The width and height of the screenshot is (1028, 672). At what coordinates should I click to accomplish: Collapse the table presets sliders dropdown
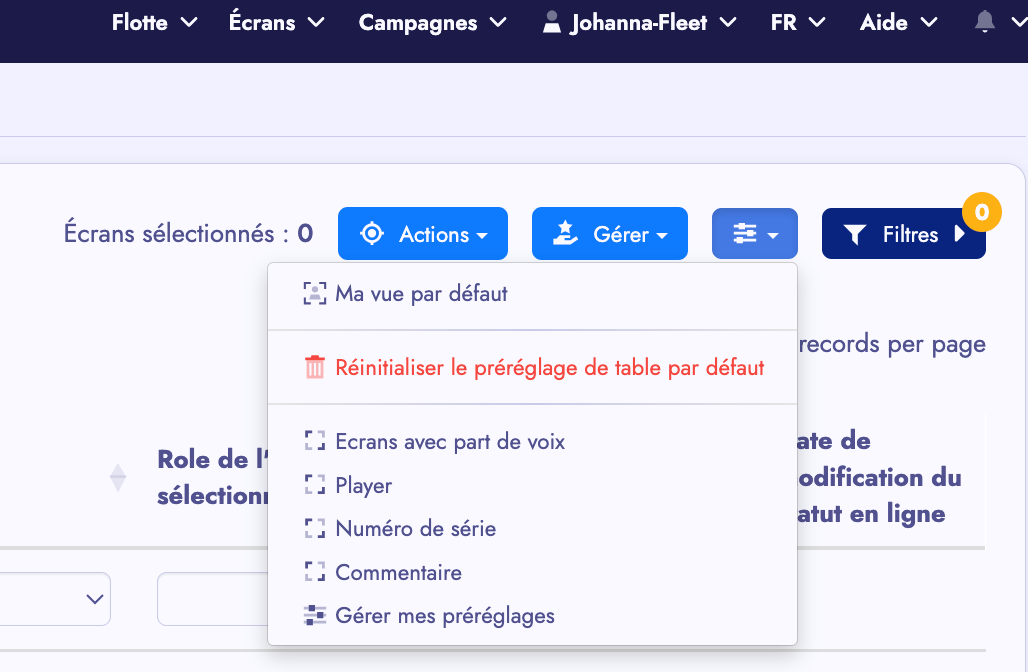754,234
